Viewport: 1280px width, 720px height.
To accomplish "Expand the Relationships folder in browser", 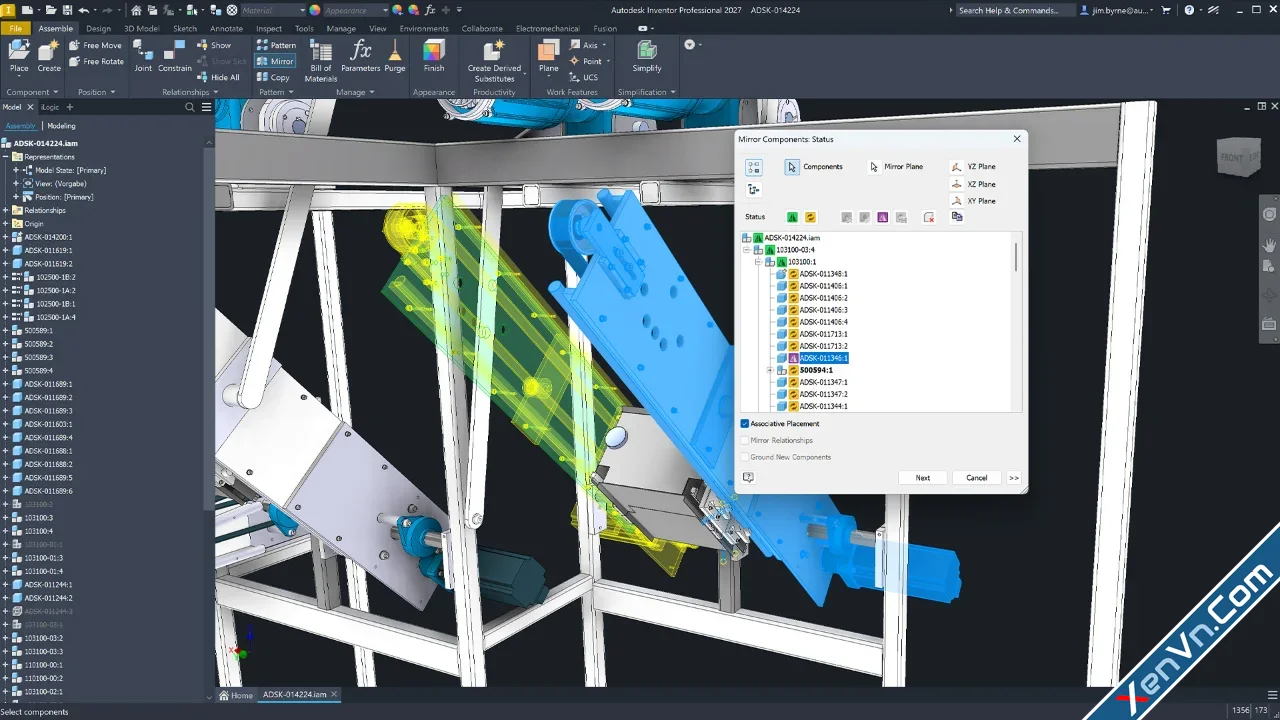I will click(6, 210).
